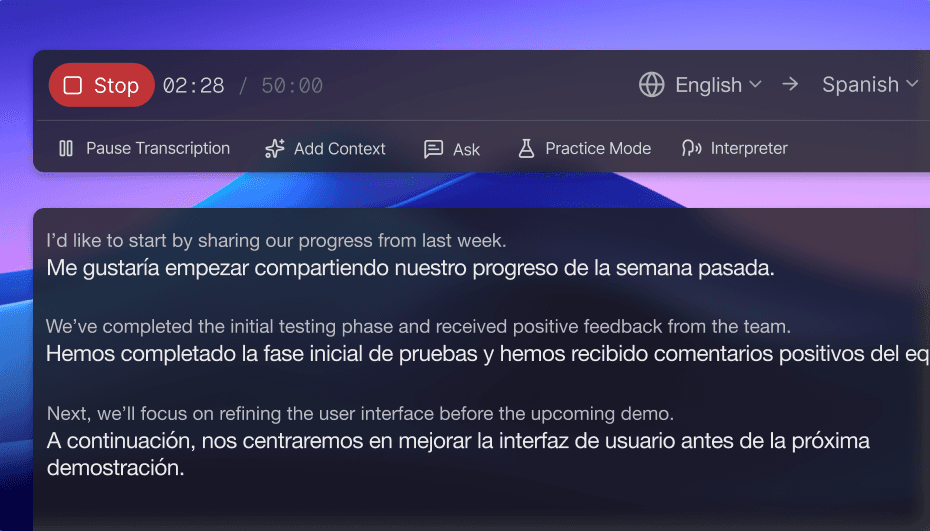Open the Ask menu item

point(466,150)
